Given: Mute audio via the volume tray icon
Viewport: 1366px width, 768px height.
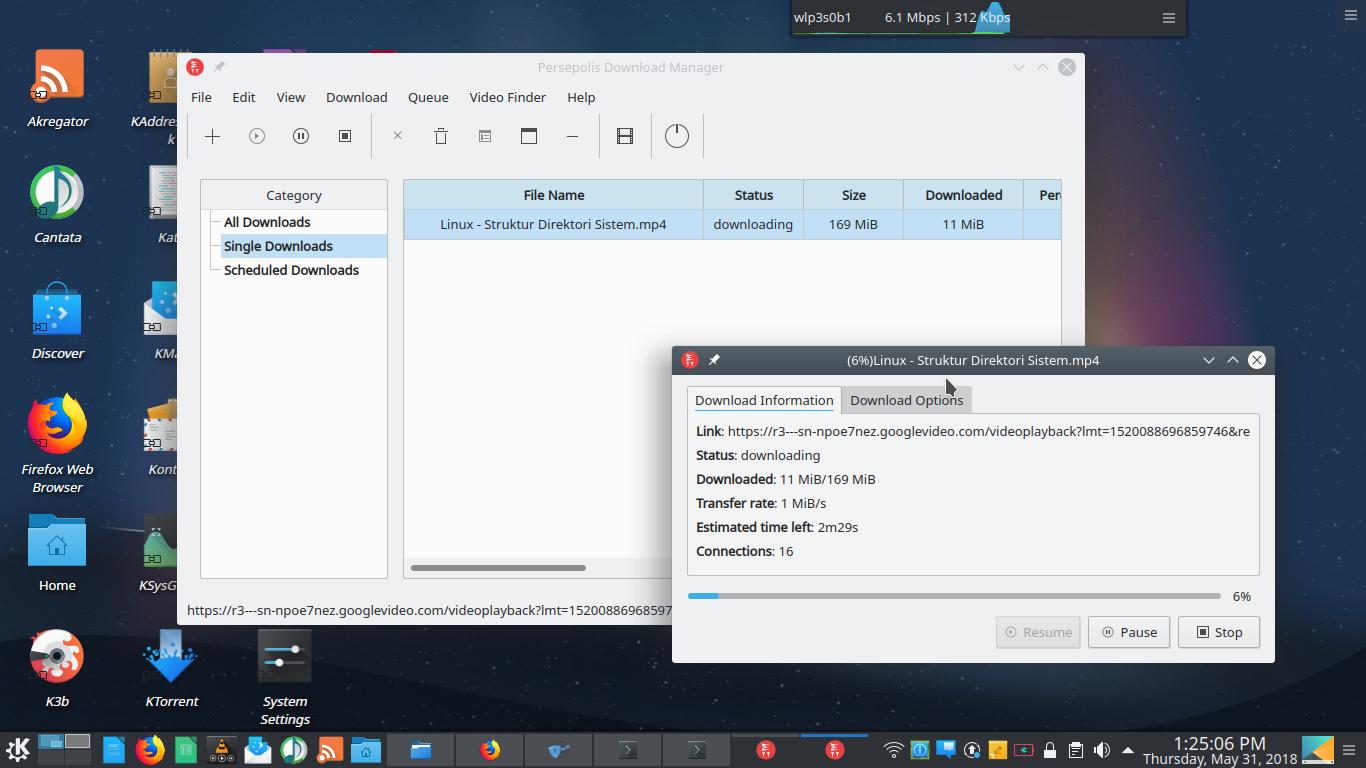Looking at the screenshot, I should pos(1102,749).
